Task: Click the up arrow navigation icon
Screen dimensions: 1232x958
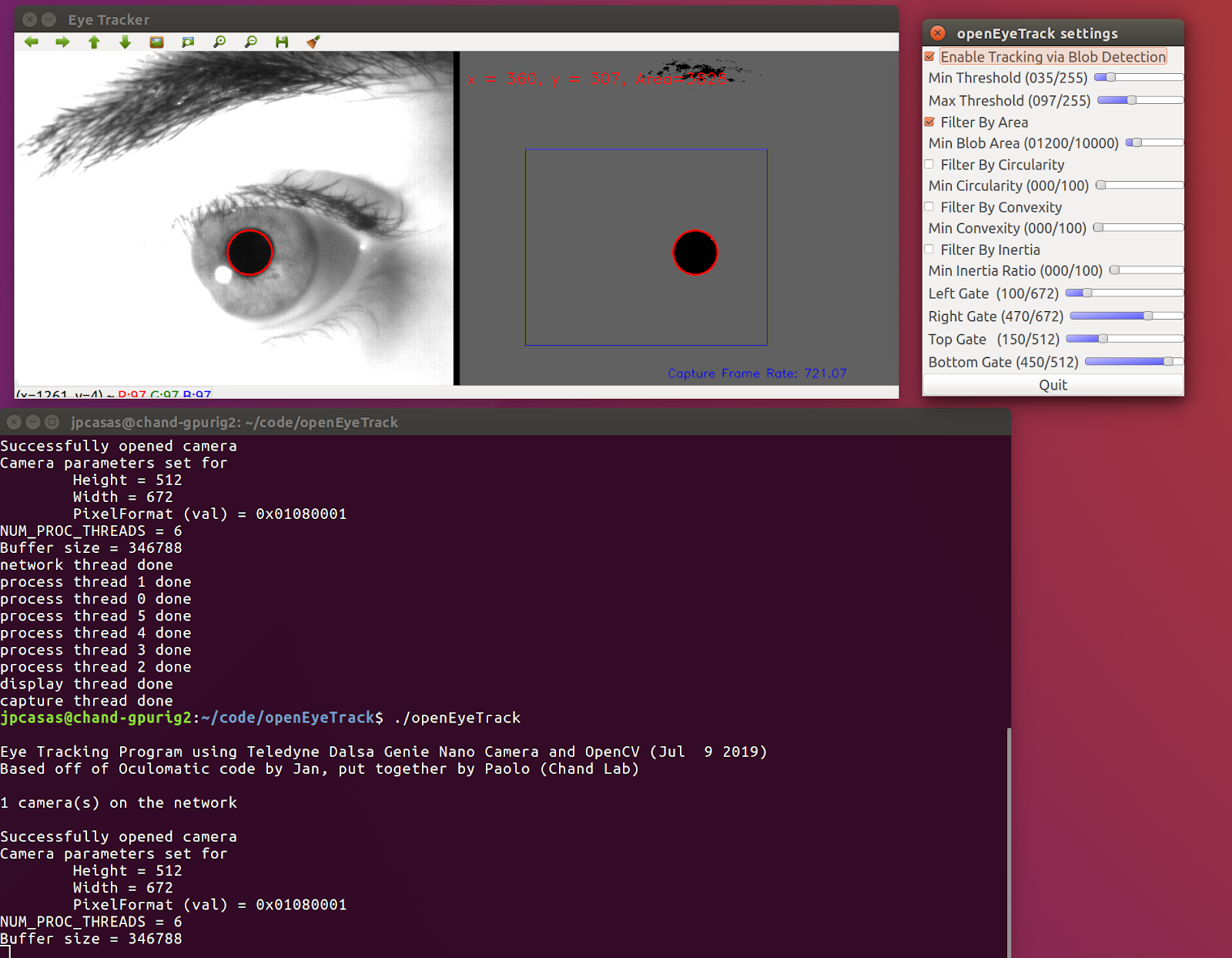Action: click(x=94, y=42)
